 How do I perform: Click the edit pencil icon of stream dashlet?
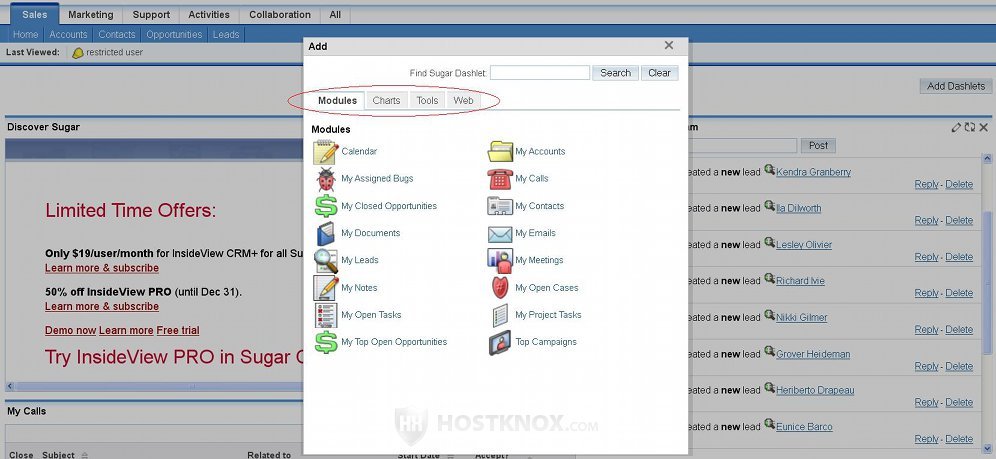[x=956, y=128]
